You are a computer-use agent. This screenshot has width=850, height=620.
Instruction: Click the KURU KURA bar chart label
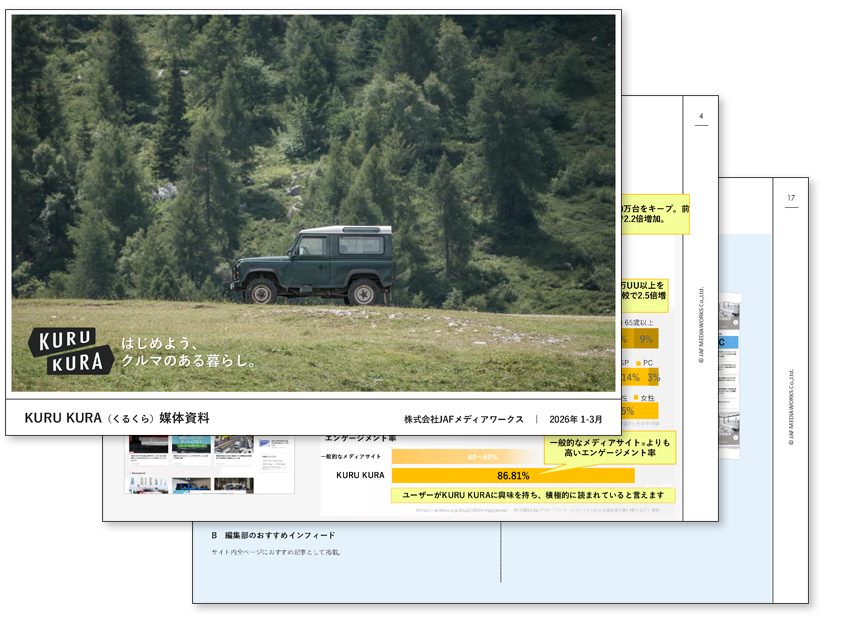click(360, 475)
